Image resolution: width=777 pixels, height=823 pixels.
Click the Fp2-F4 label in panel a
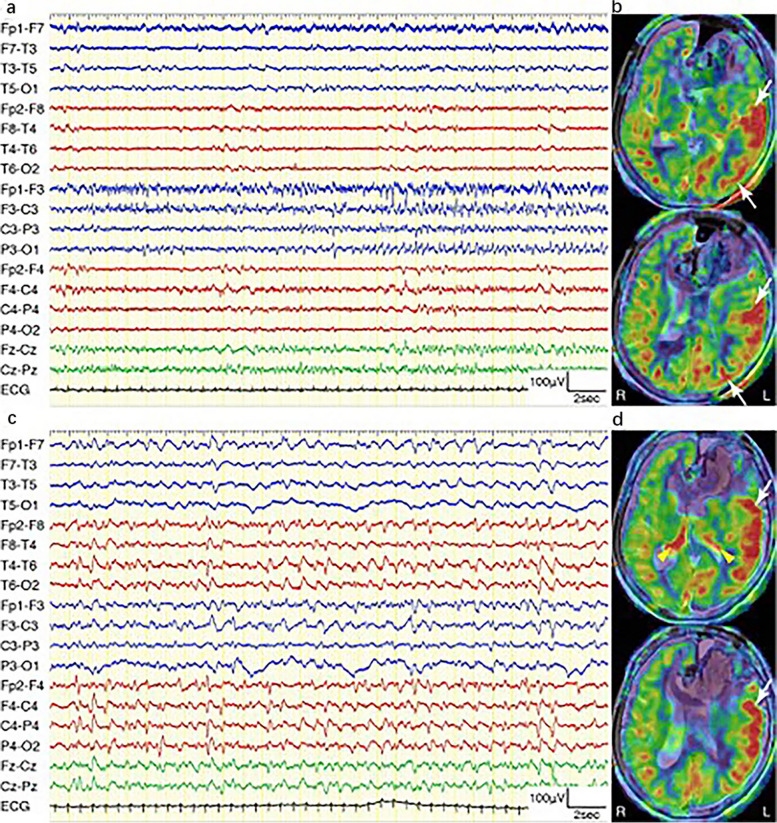coord(23,269)
